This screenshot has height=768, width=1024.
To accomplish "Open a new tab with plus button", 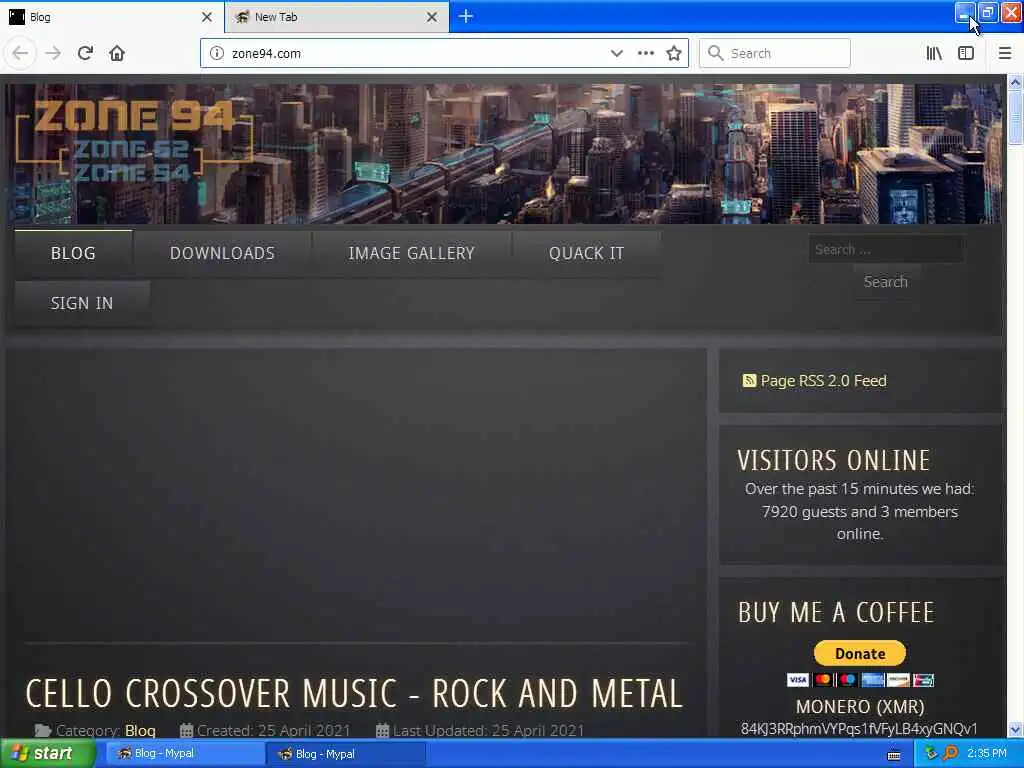I will pyautogui.click(x=466, y=16).
